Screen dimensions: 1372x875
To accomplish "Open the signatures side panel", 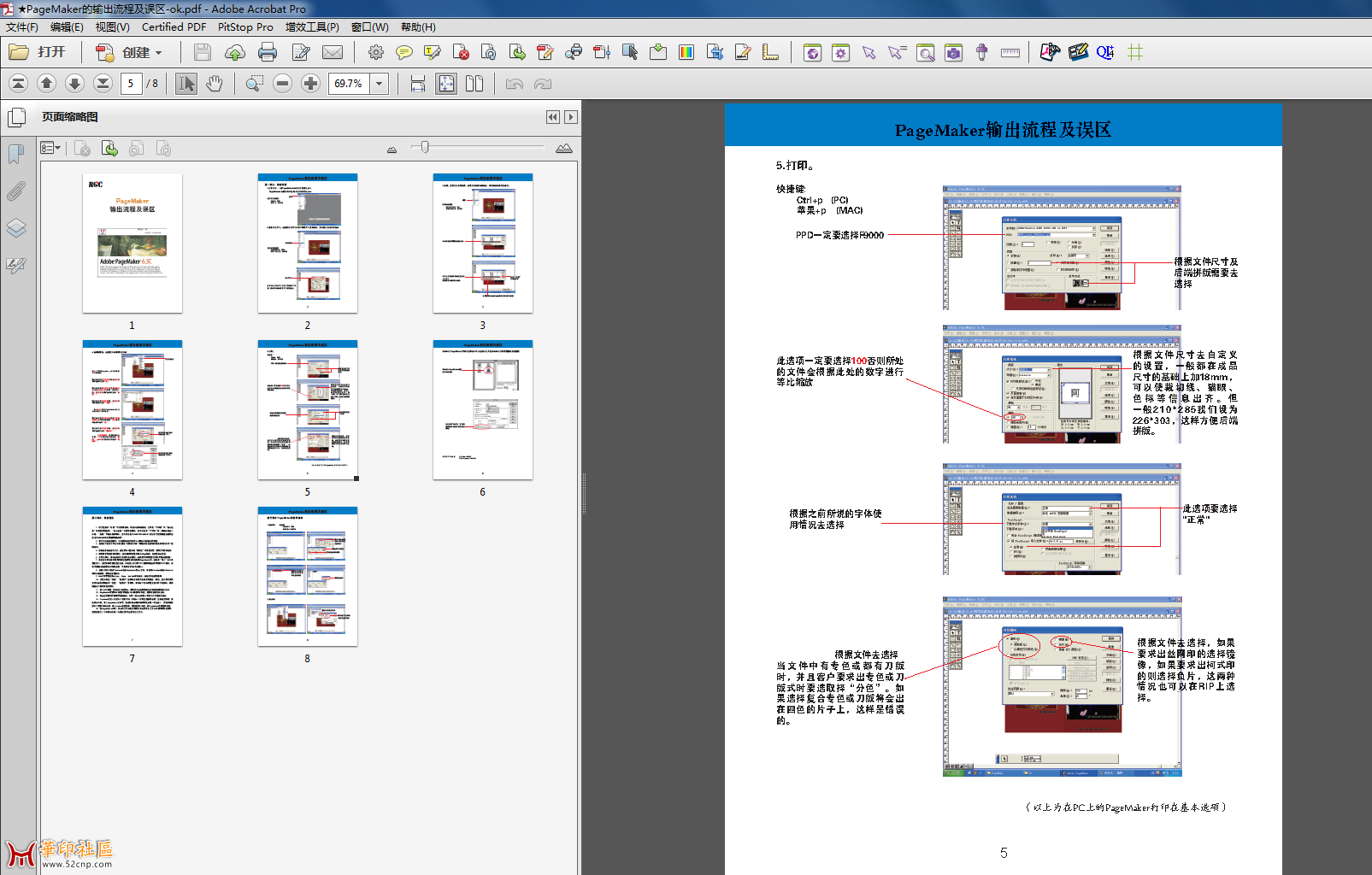I will point(15,266).
